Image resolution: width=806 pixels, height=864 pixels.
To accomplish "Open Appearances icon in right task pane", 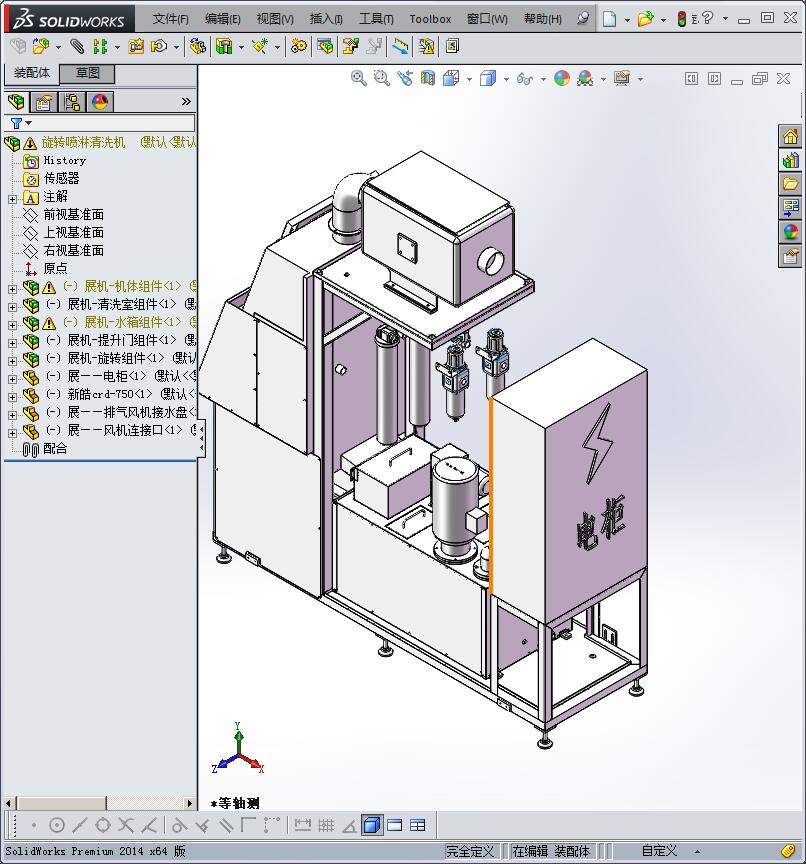I will (791, 232).
